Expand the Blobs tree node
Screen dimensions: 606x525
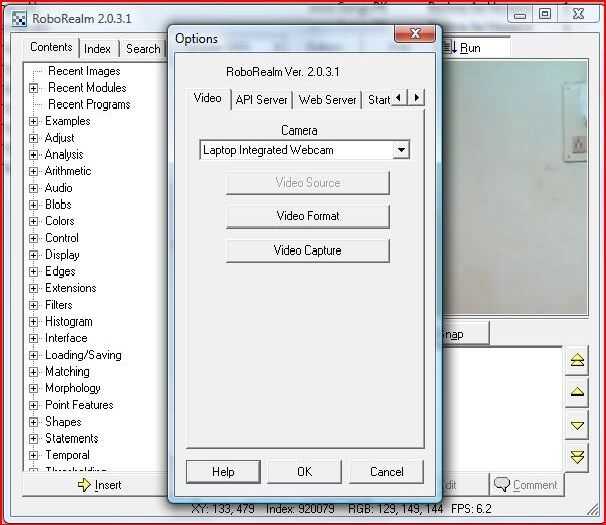coord(34,205)
